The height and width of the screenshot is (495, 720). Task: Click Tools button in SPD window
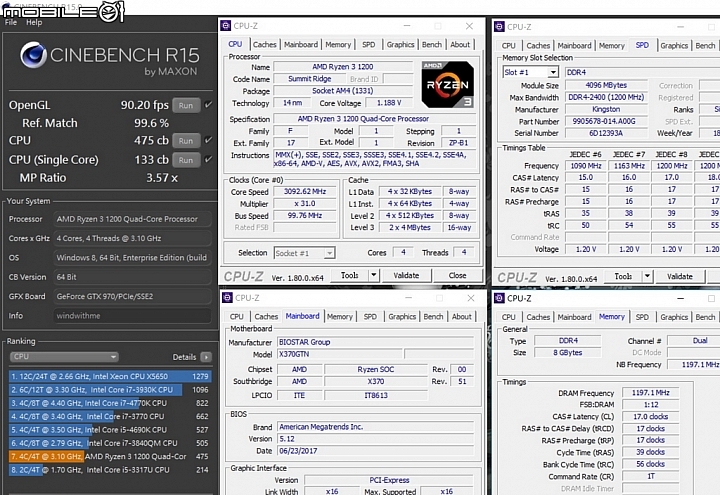click(x=623, y=276)
